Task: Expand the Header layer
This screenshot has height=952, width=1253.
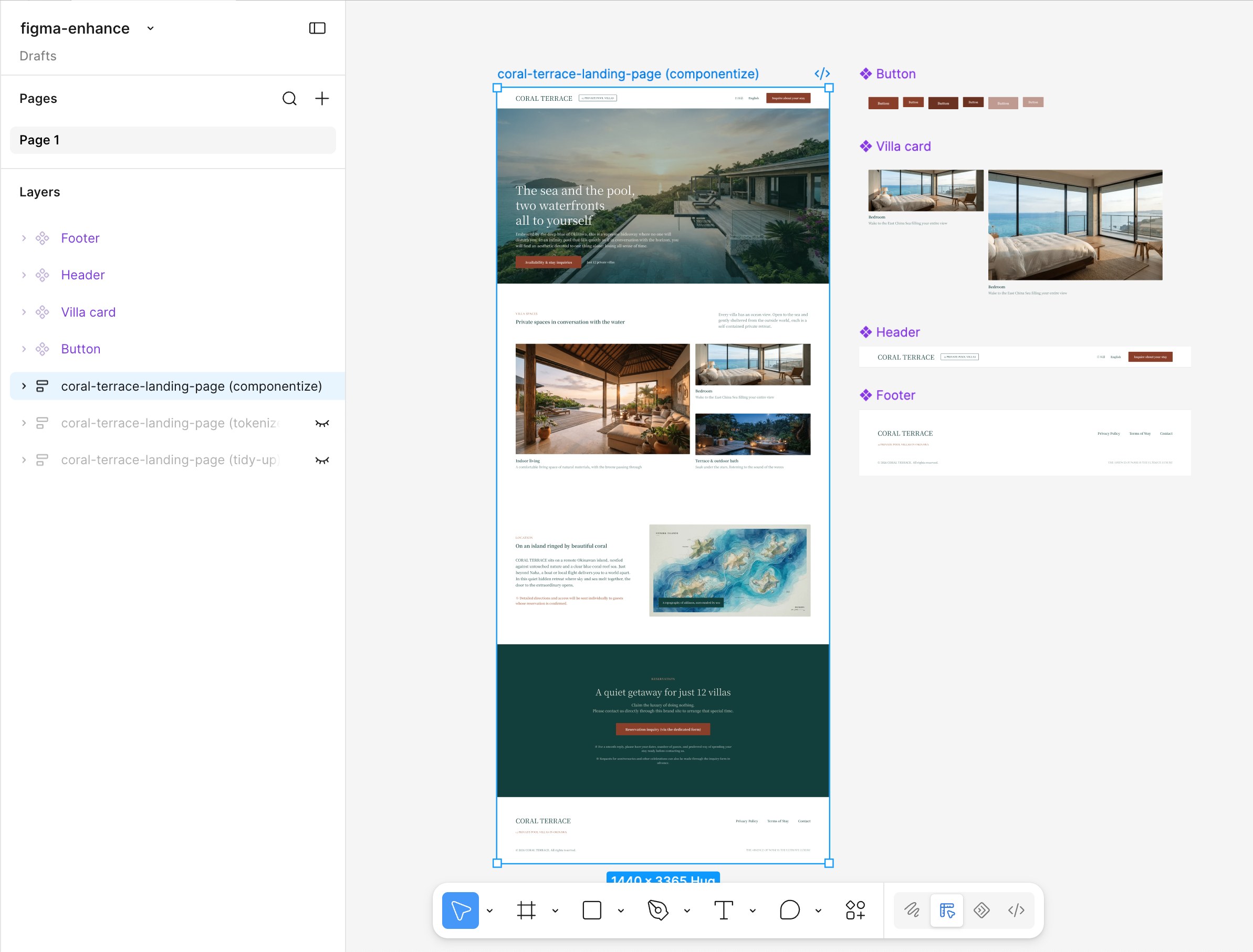Action: [x=24, y=275]
